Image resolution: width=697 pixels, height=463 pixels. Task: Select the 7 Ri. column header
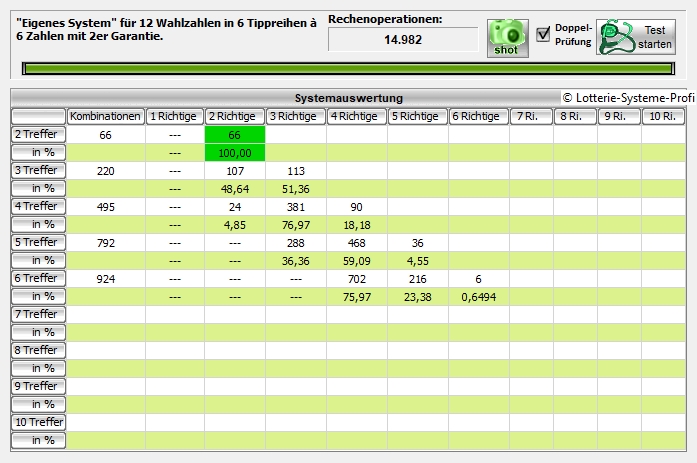531,116
